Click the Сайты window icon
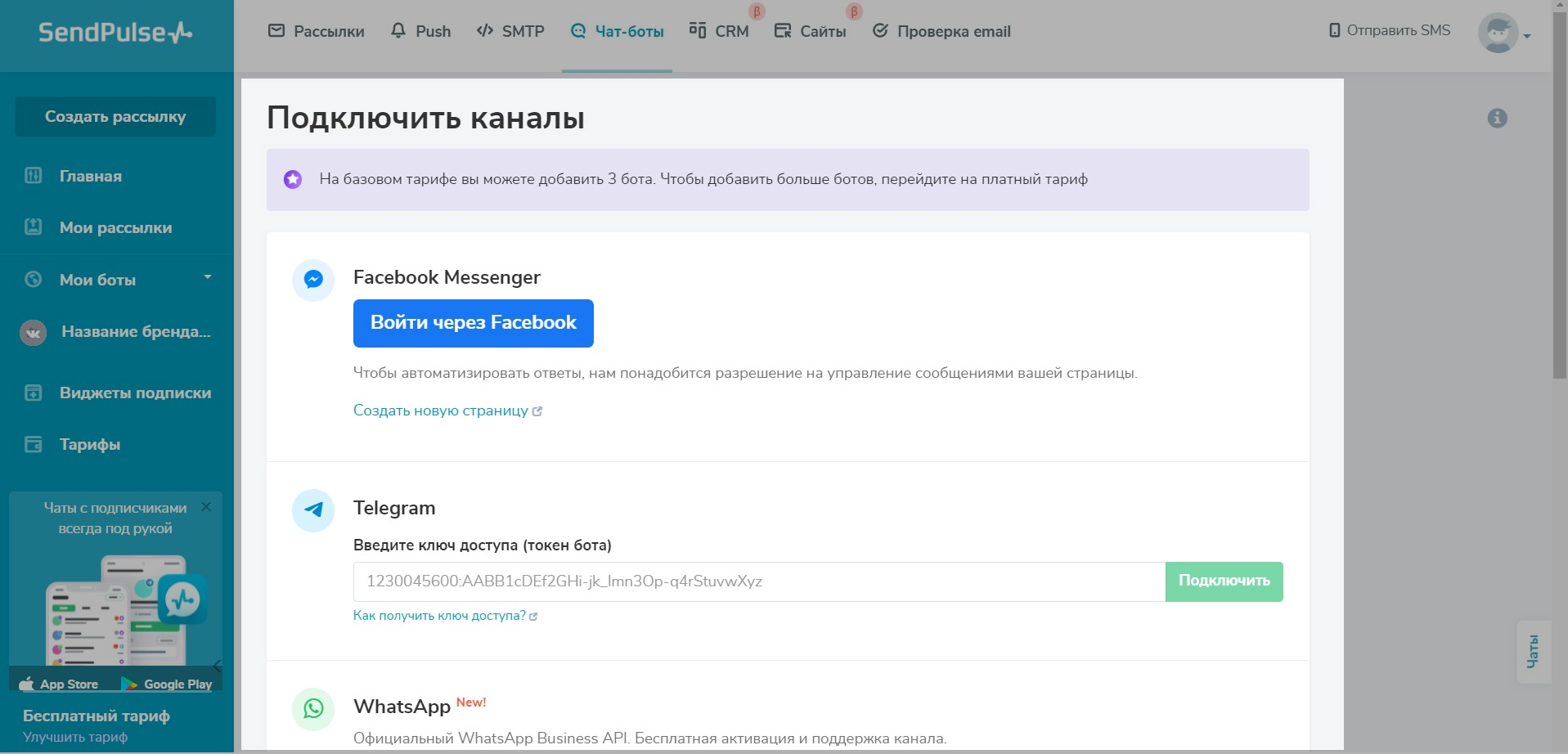This screenshot has height=754, width=1568. pos(783,31)
